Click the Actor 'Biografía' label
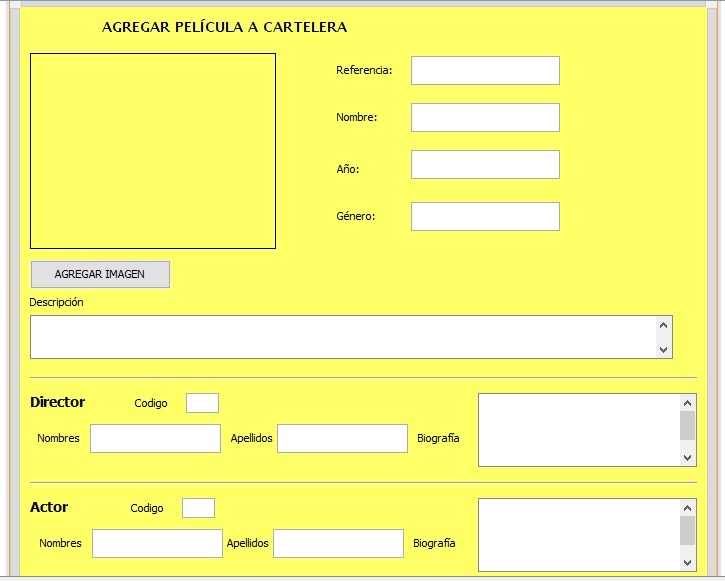The width and height of the screenshot is (725, 581). click(x=434, y=543)
